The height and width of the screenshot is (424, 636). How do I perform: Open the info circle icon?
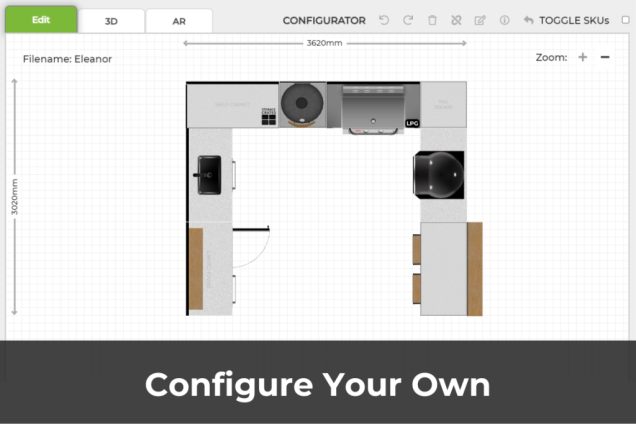[504, 20]
